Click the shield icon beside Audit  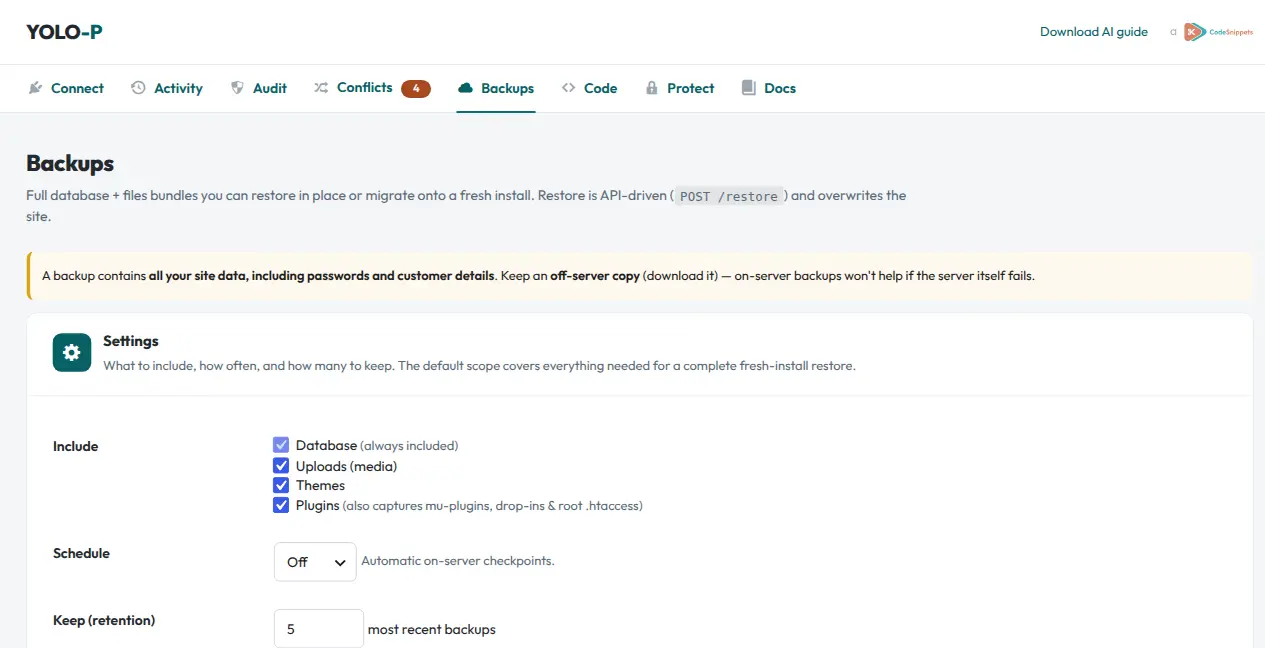pos(237,88)
